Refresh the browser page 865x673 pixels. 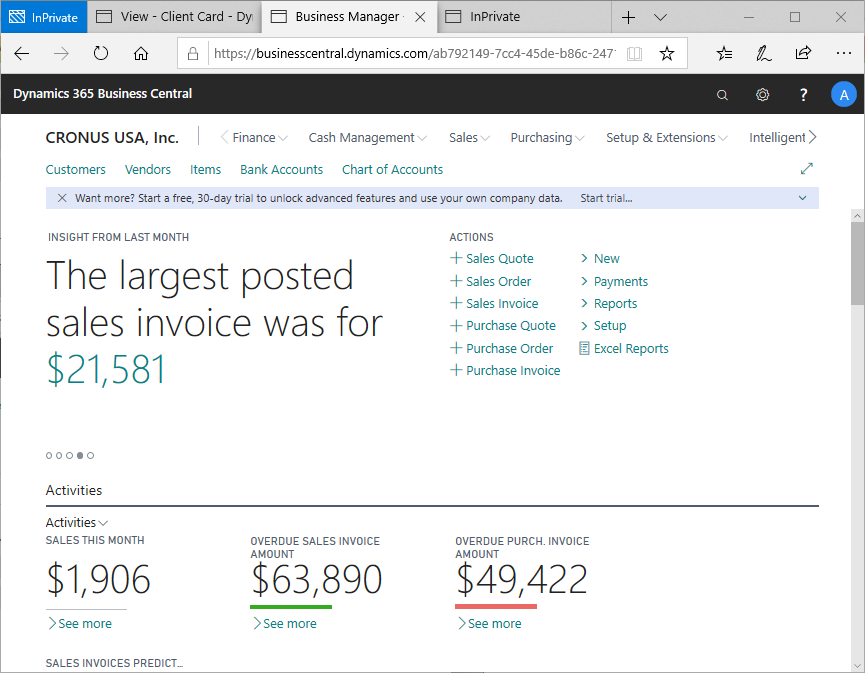101,54
